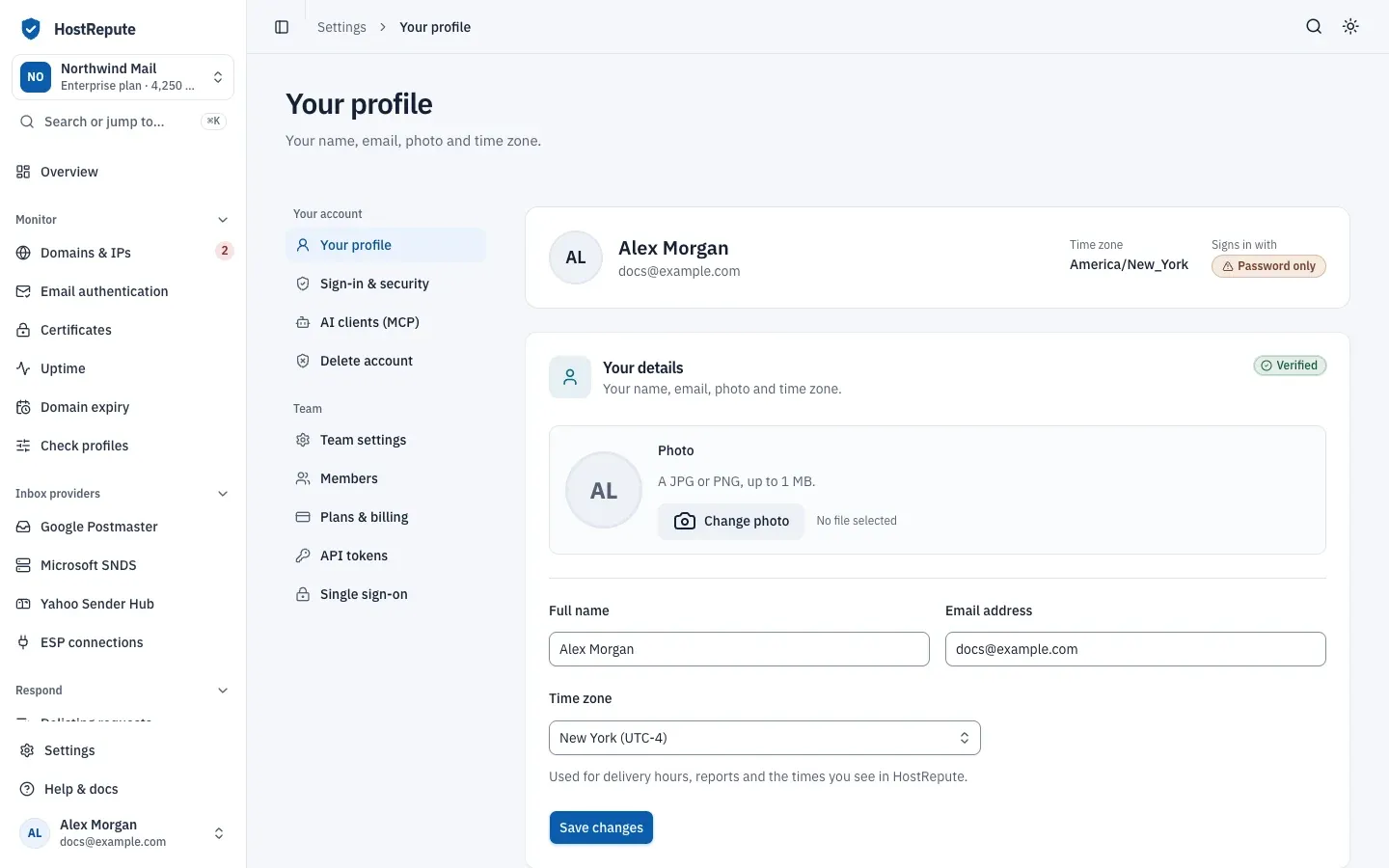Open search with the magnifier icon
This screenshot has width=1389, height=868.
[1314, 27]
